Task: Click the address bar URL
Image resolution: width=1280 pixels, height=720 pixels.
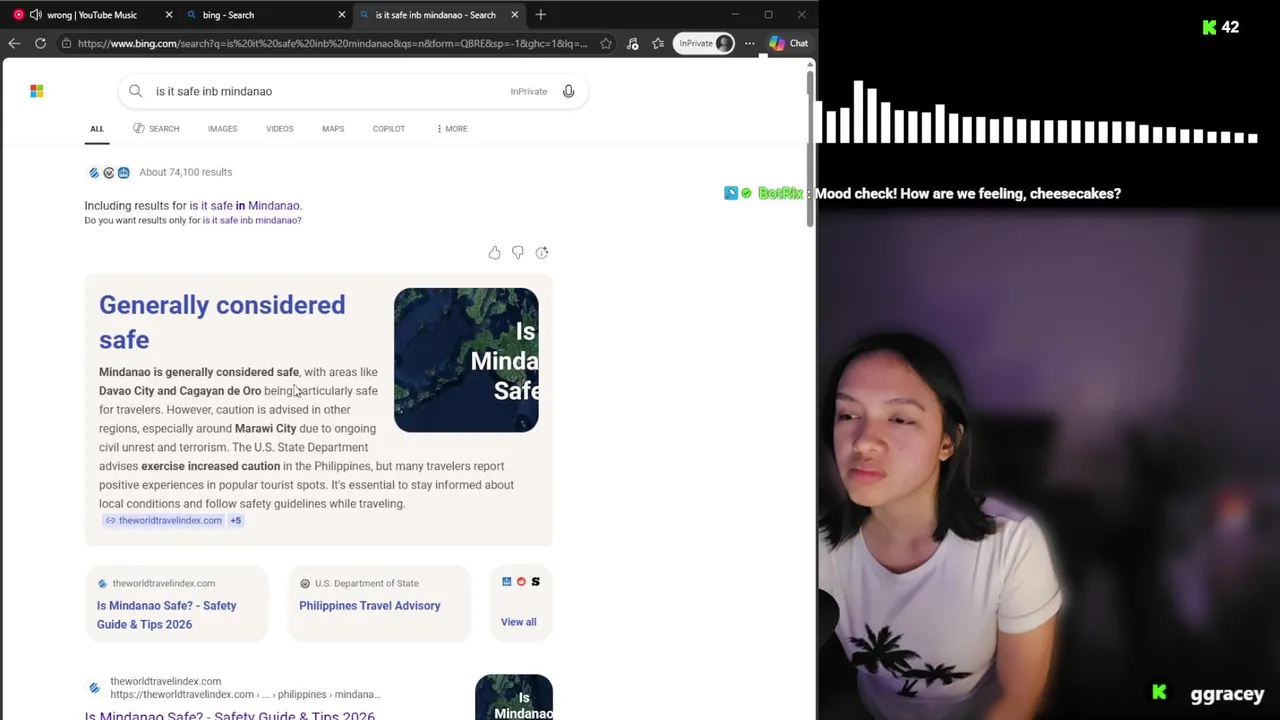Action: [332, 43]
